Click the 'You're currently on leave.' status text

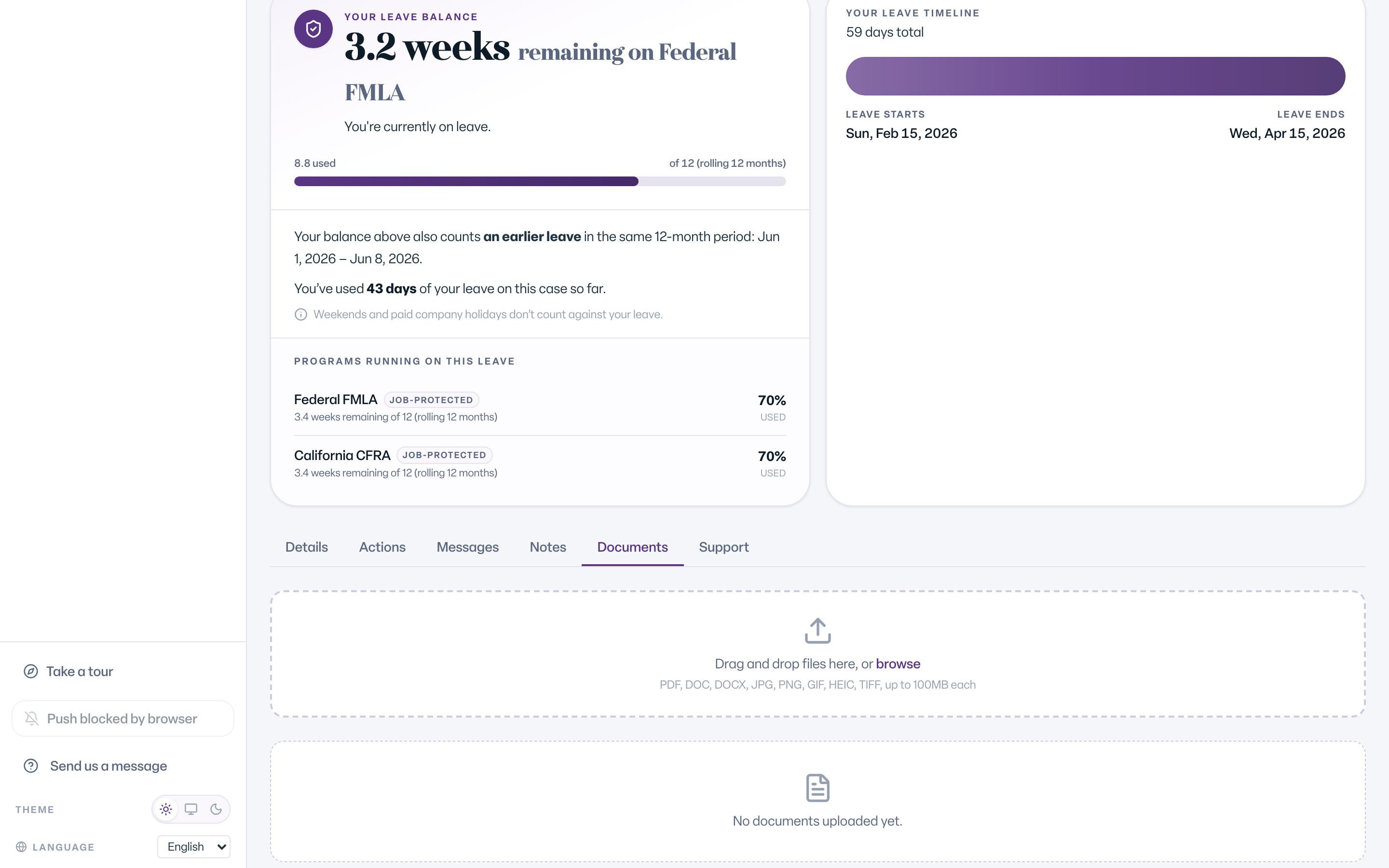coord(417,126)
